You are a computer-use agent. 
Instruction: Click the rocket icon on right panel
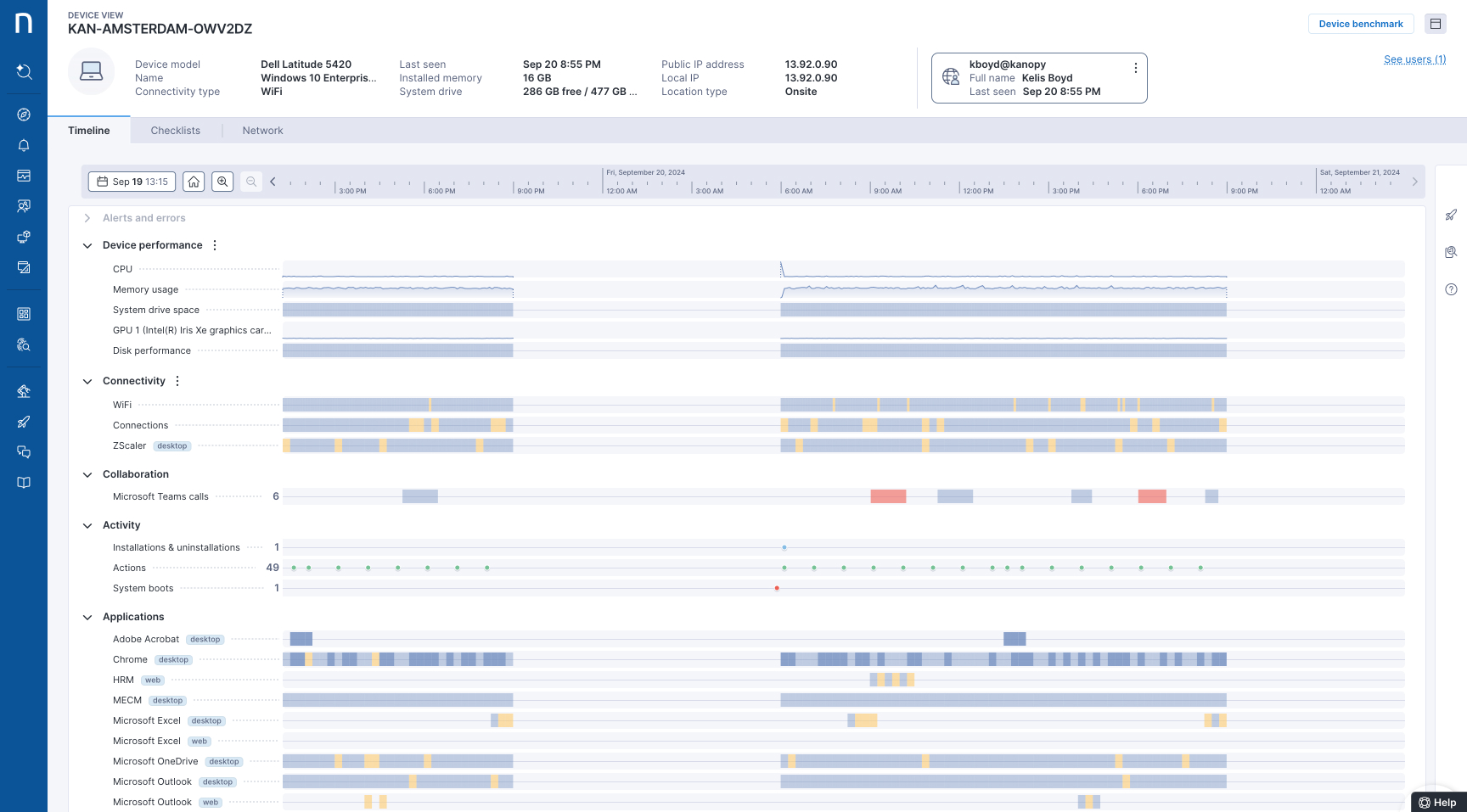(1451, 216)
